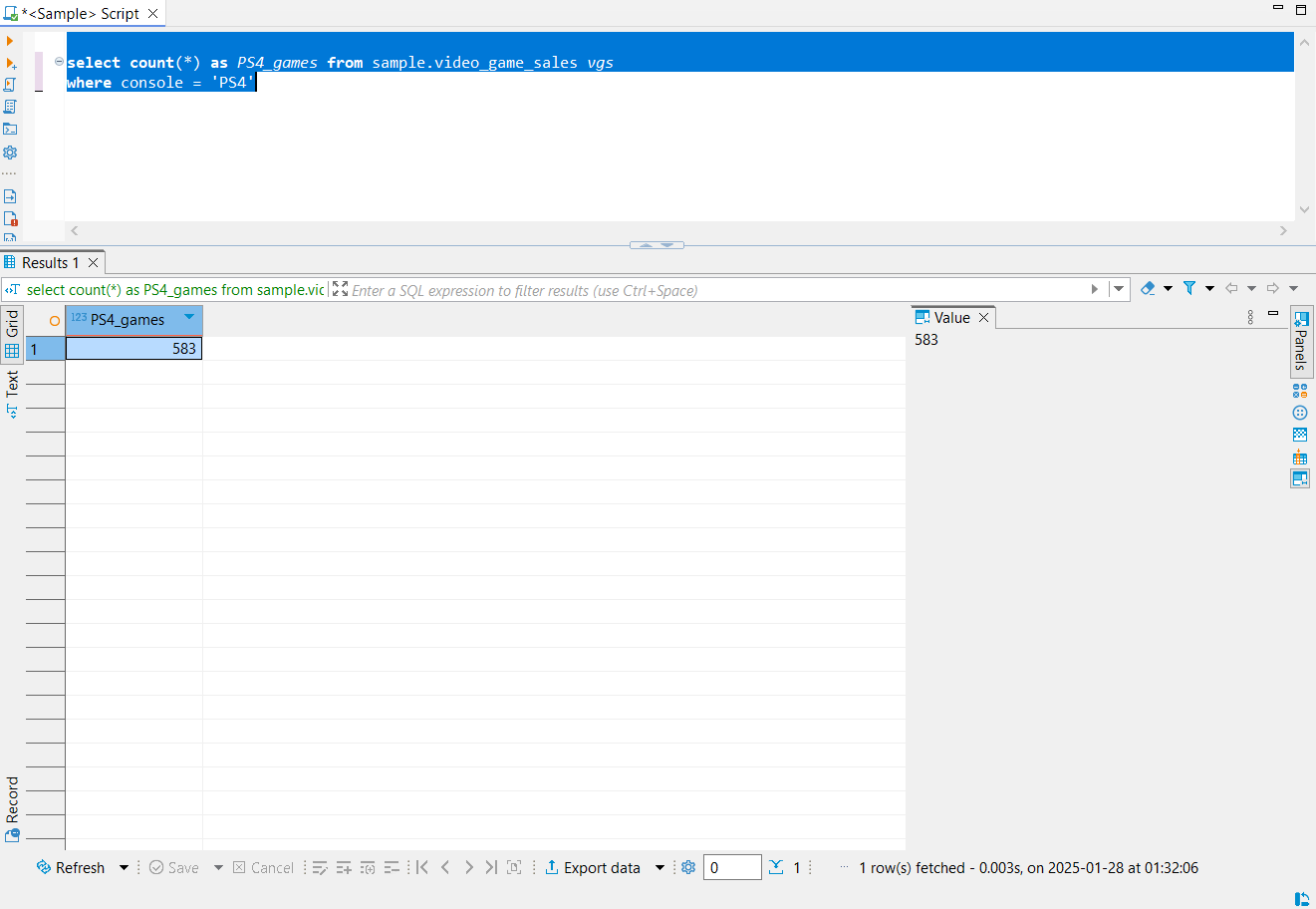Select the cell containing 583
This screenshot has height=909, width=1316.
click(133, 349)
